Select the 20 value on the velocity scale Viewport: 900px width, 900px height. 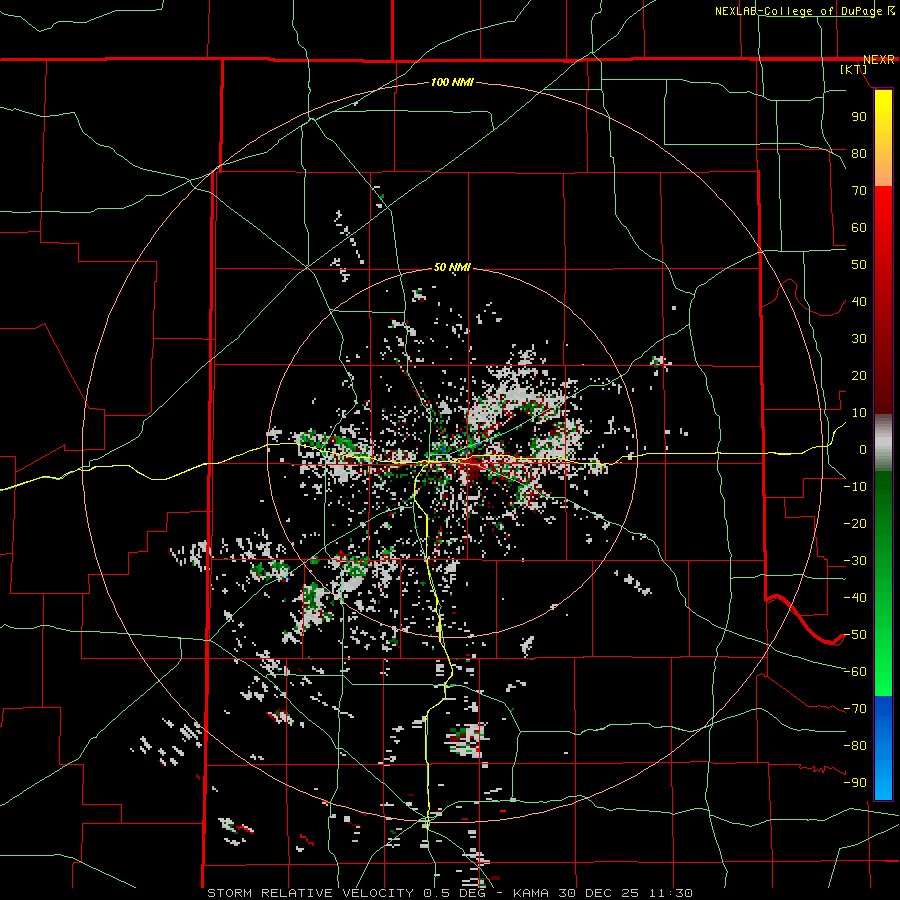point(859,375)
